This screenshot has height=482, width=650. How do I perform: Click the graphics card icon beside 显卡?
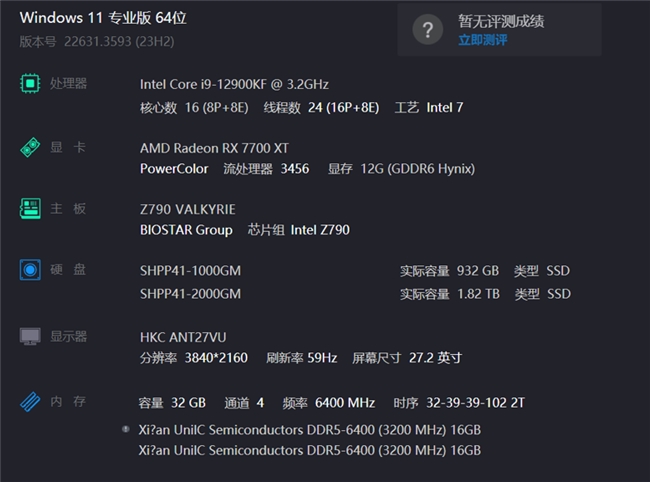pos(30,147)
